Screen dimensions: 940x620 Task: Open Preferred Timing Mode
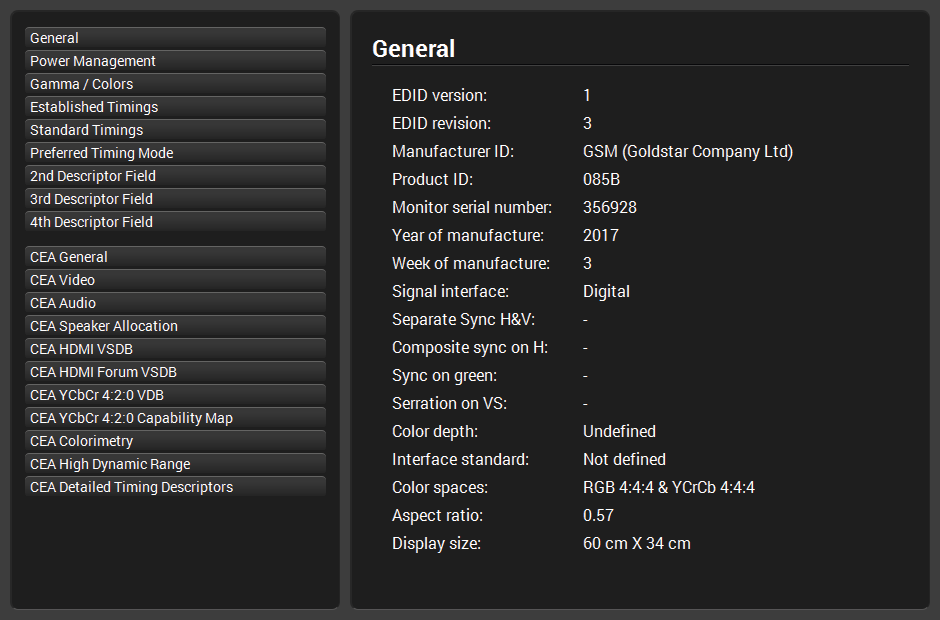175,153
